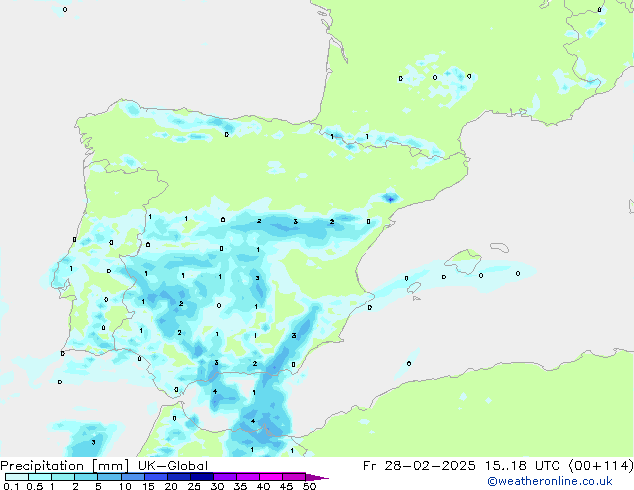Click the legend value '0.5'

point(34,486)
